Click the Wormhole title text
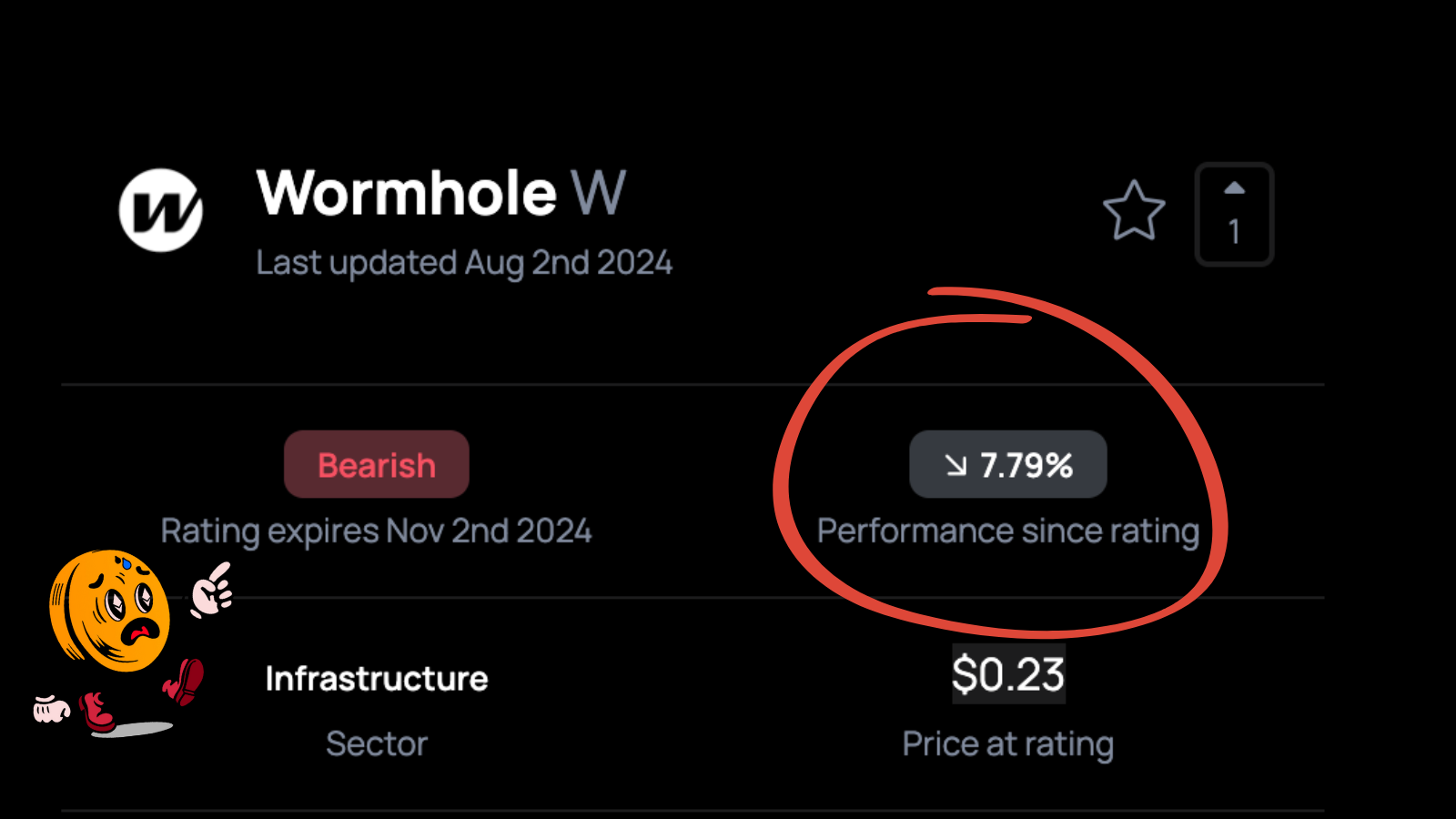 pos(406,193)
